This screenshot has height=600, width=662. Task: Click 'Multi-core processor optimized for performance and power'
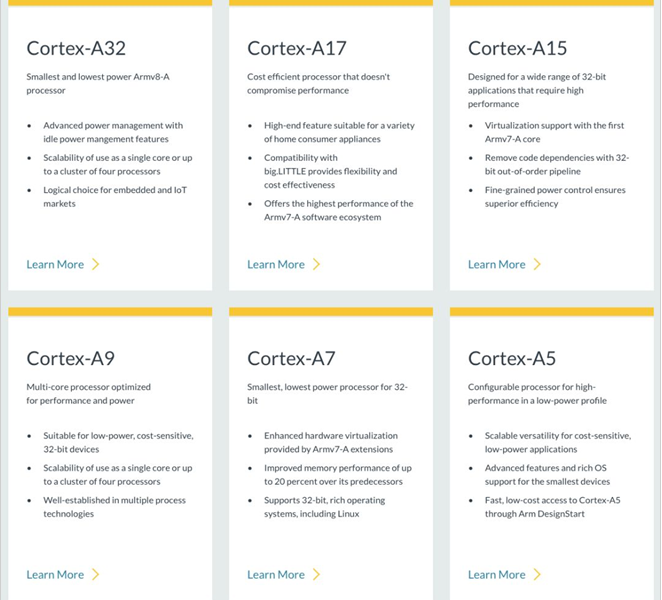[89, 394]
